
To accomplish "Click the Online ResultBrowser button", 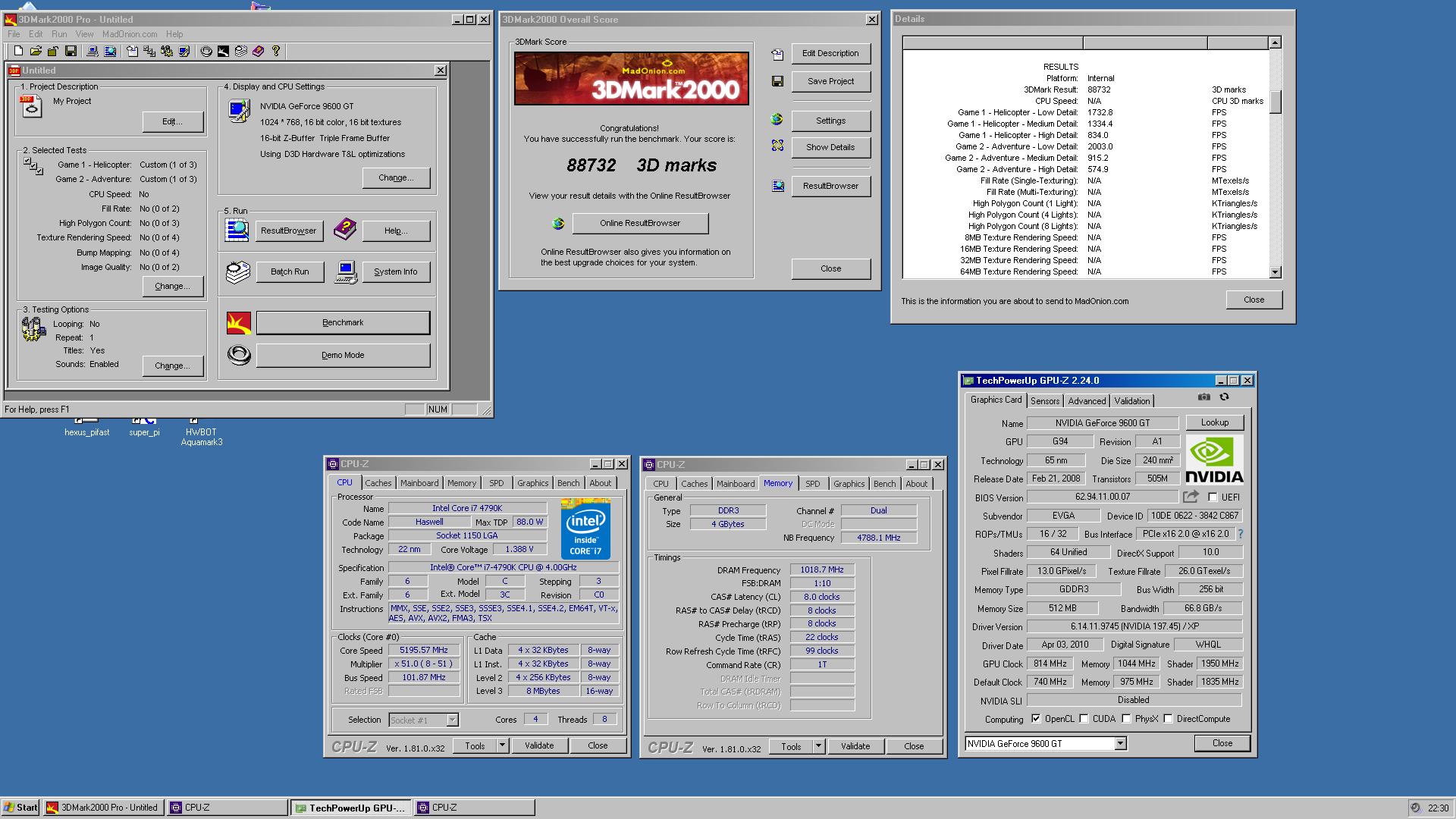I will click(640, 223).
